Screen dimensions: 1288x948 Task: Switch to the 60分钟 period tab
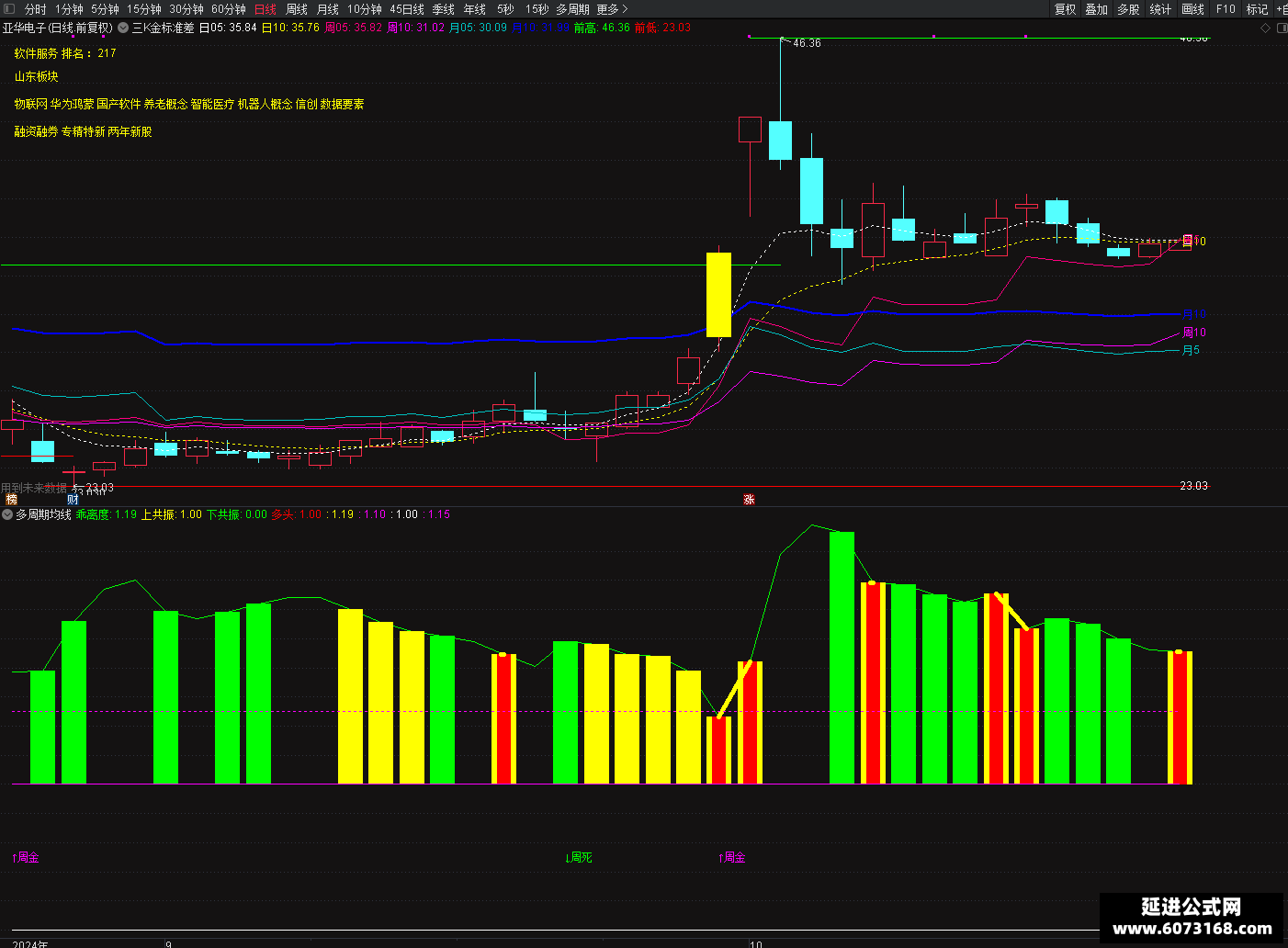click(229, 9)
